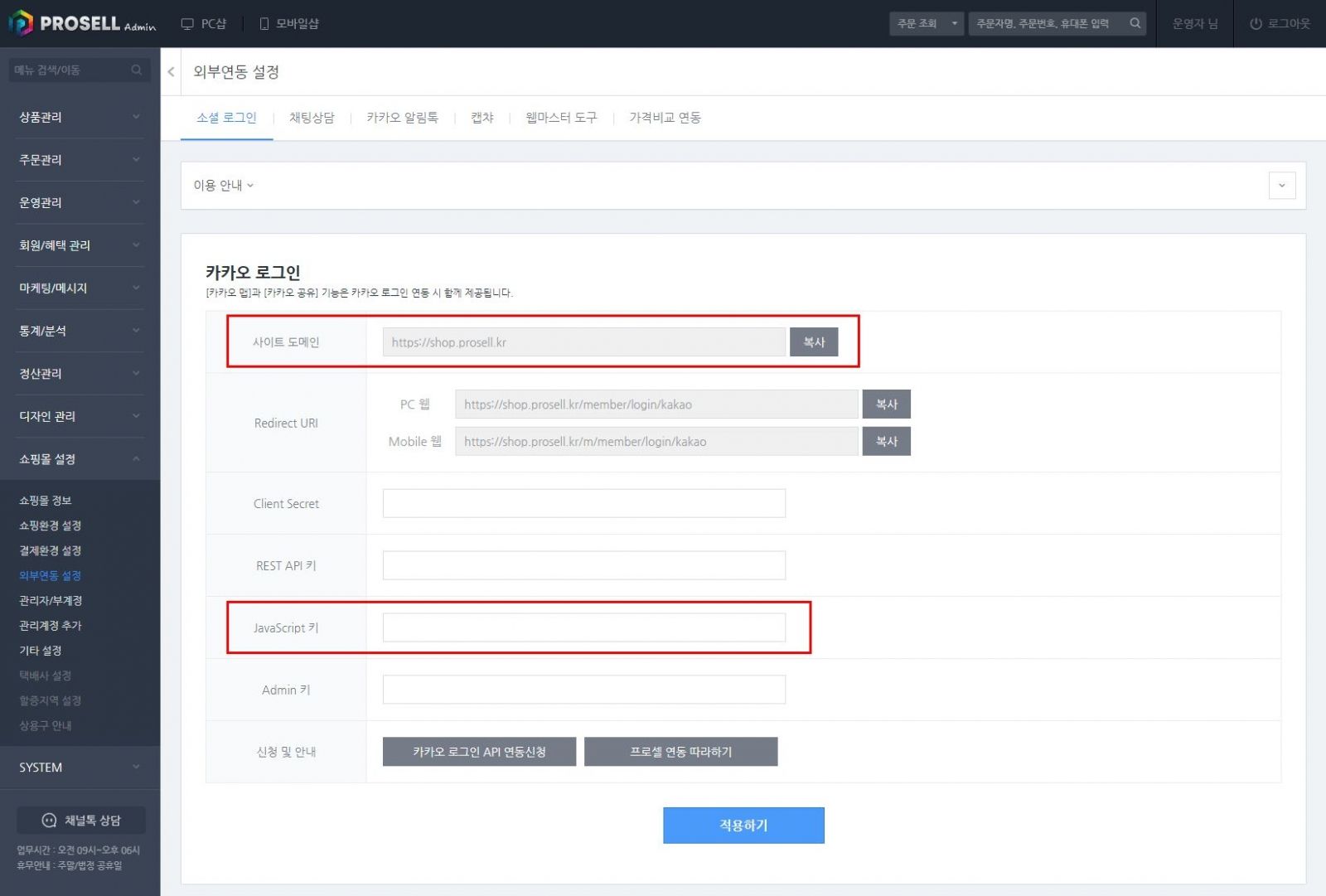Focus the top order search input
The image size is (1326, 896).
click(1048, 23)
